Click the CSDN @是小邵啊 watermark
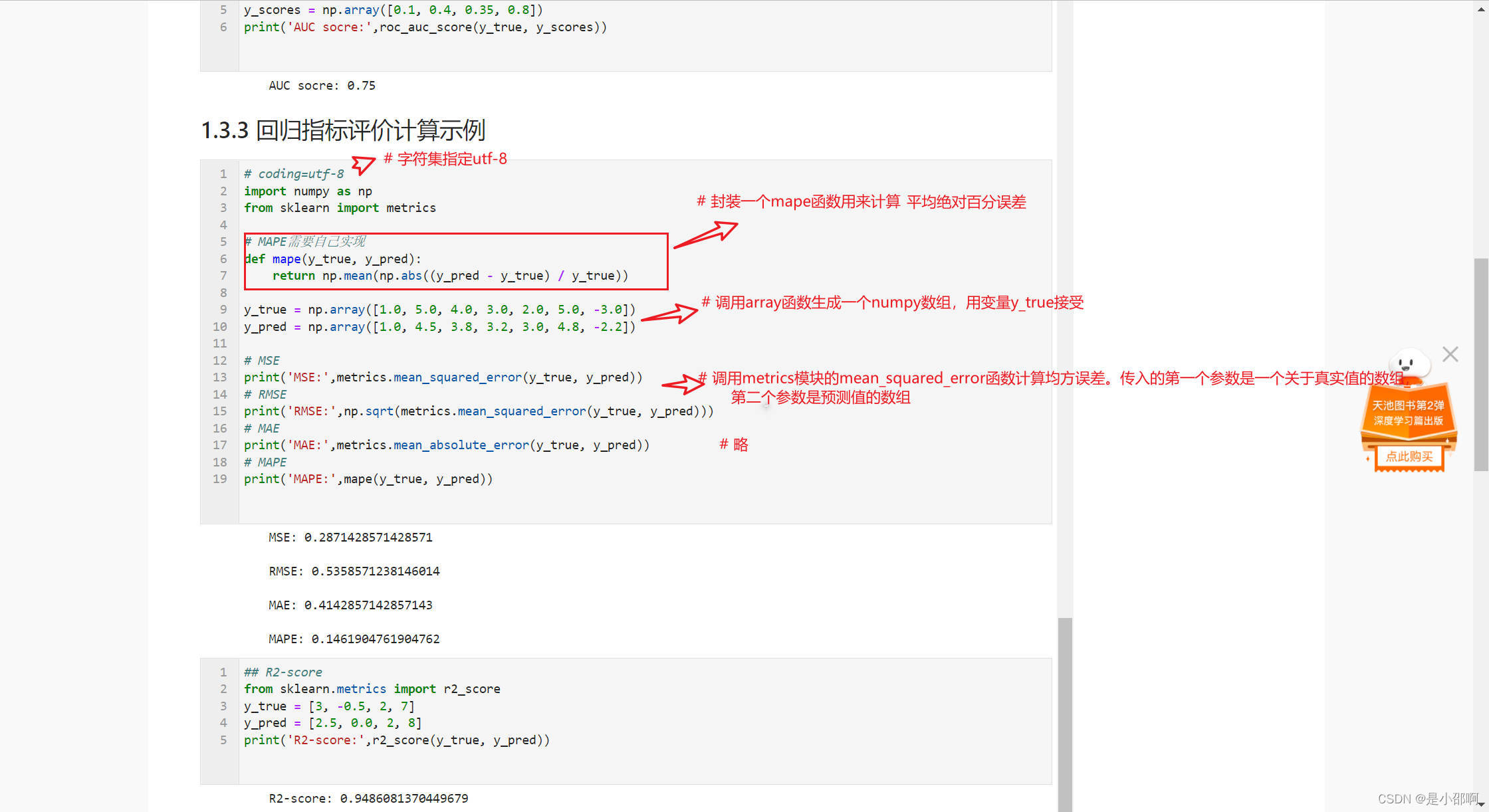The width and height of the screenshot is (1489, 812). click(x=1427, y=799)
